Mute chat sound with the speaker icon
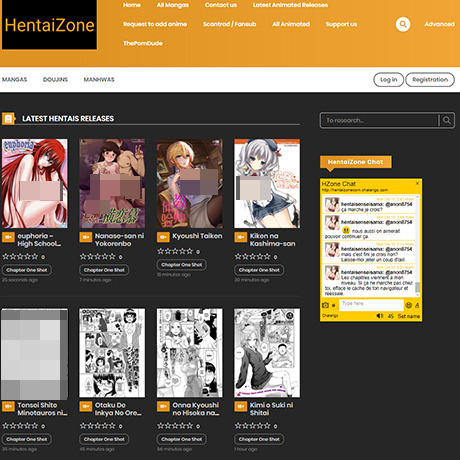460x460 pixels. click(380, 316)
